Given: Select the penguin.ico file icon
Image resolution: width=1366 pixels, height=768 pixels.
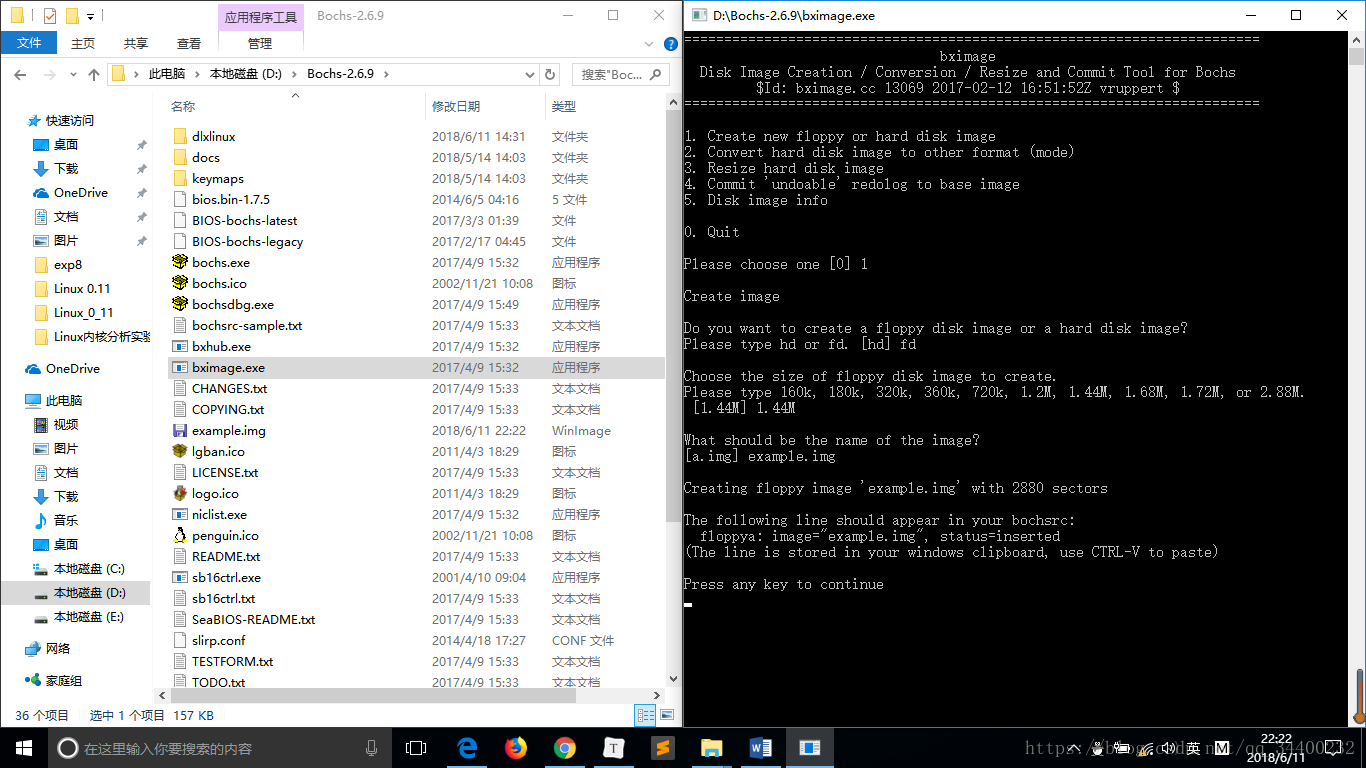Looking at the screenshot, I should 180,535.
